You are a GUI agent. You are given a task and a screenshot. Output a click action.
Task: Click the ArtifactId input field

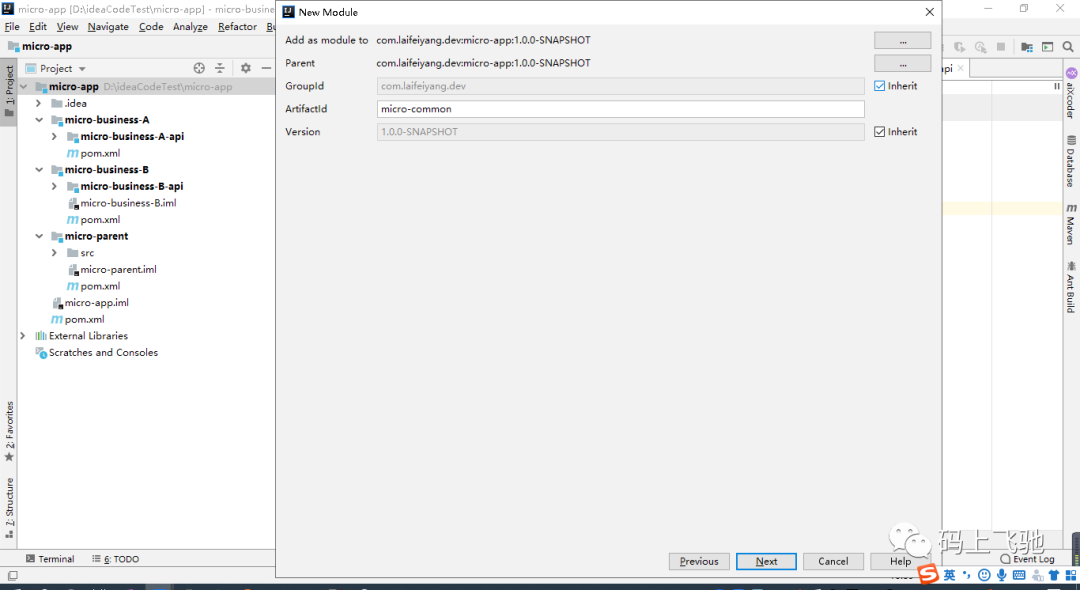pyautogui.click(x=621, y=109)
